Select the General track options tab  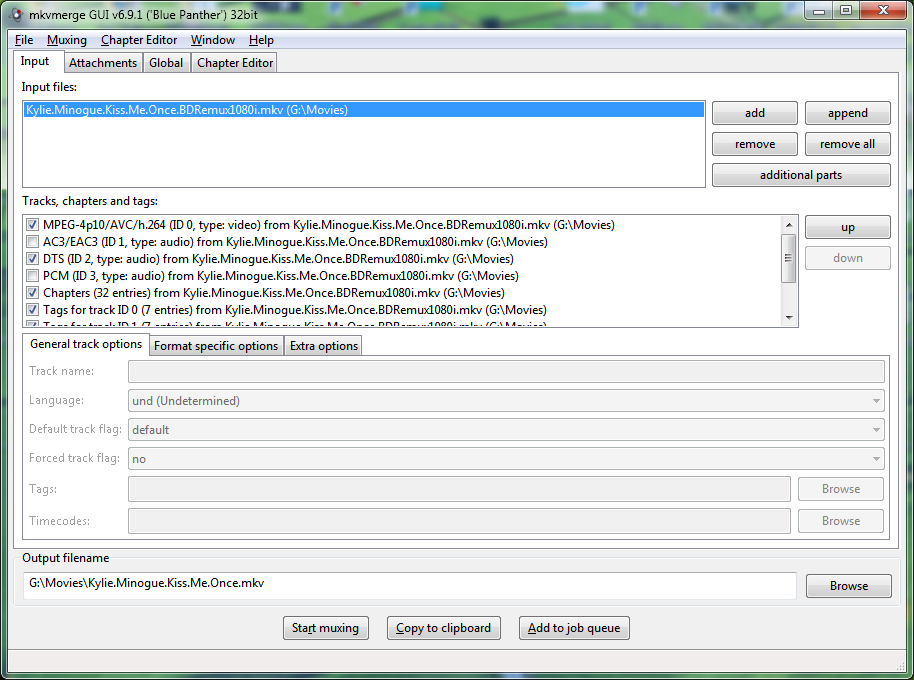[86, 344]
